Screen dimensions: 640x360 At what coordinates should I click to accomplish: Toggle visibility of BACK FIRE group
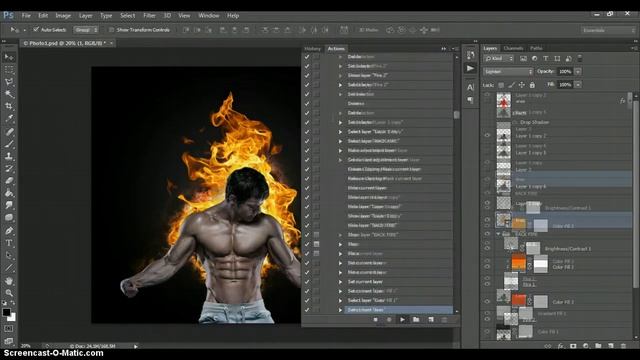pos(487,234)
